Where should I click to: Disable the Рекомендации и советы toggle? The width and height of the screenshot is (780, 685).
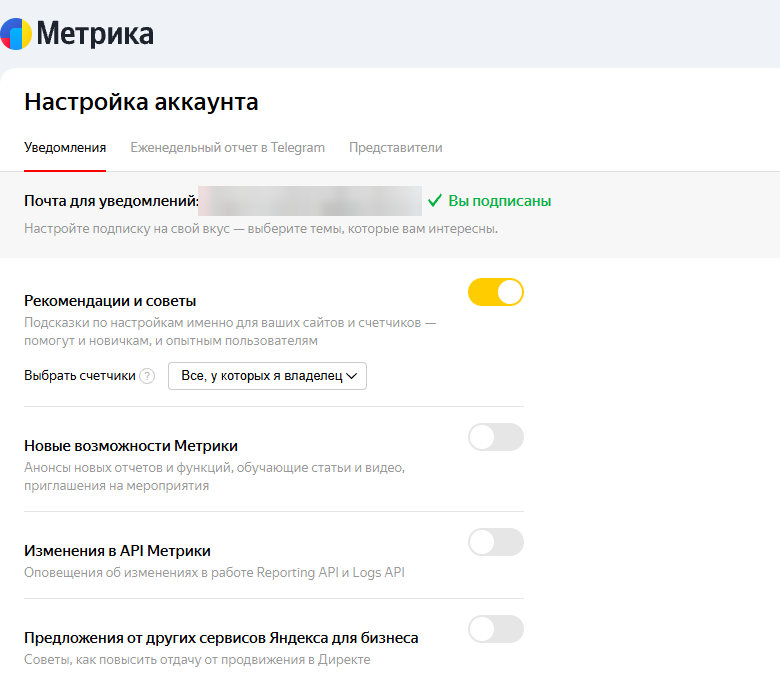click(496, 292)
